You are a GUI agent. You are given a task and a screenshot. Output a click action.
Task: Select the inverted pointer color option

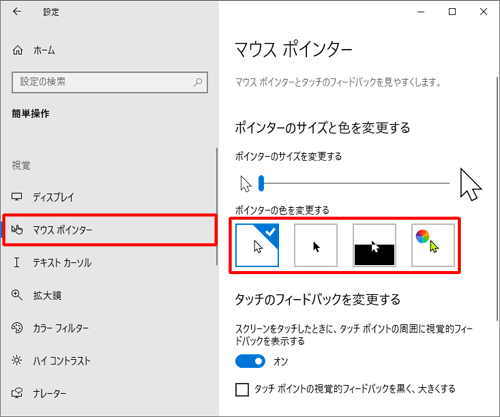[x=374, y=245]
